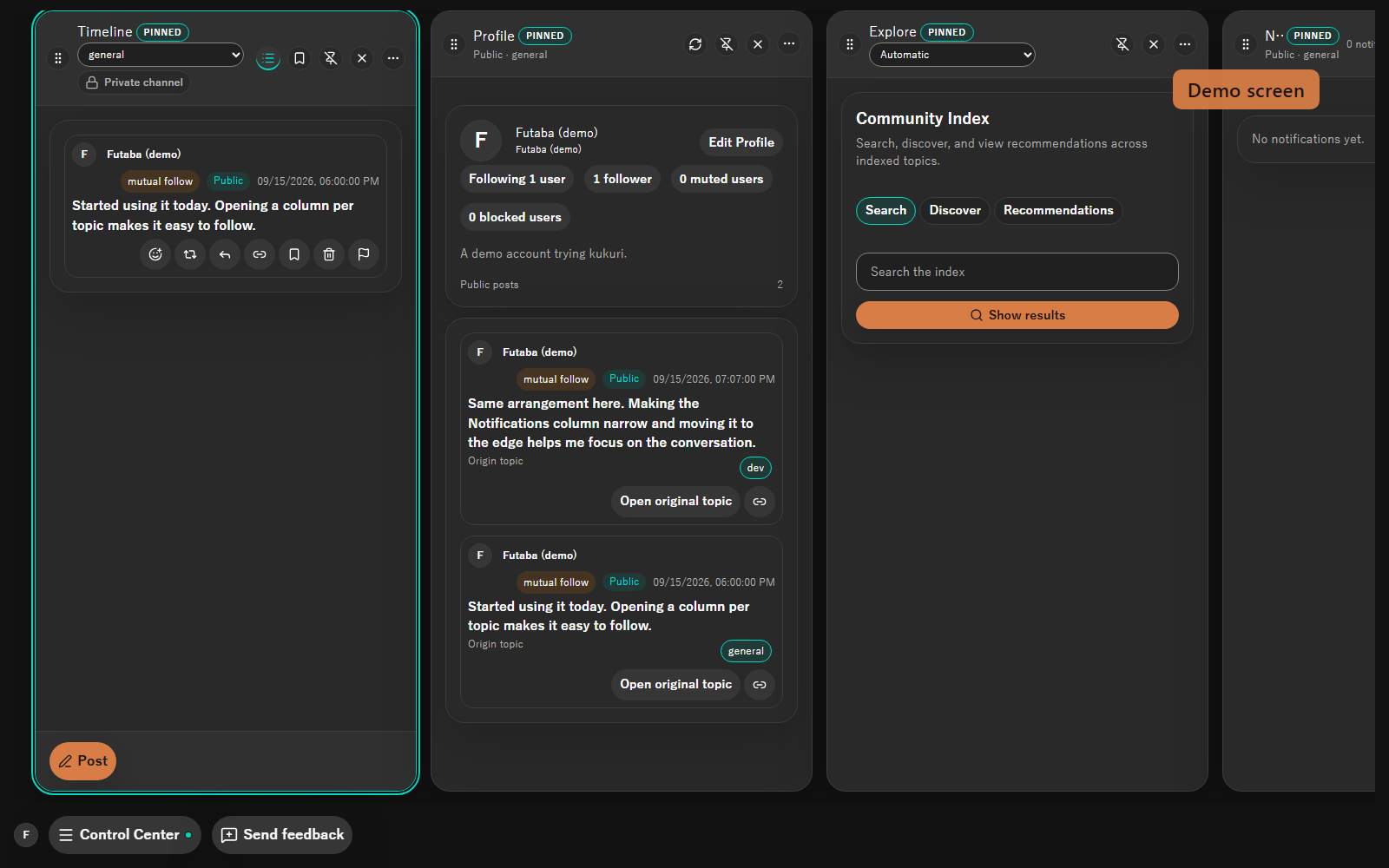Grab the Explore column drag handle
This screenshot has width=1389, height=868.
tap(850, 44)
